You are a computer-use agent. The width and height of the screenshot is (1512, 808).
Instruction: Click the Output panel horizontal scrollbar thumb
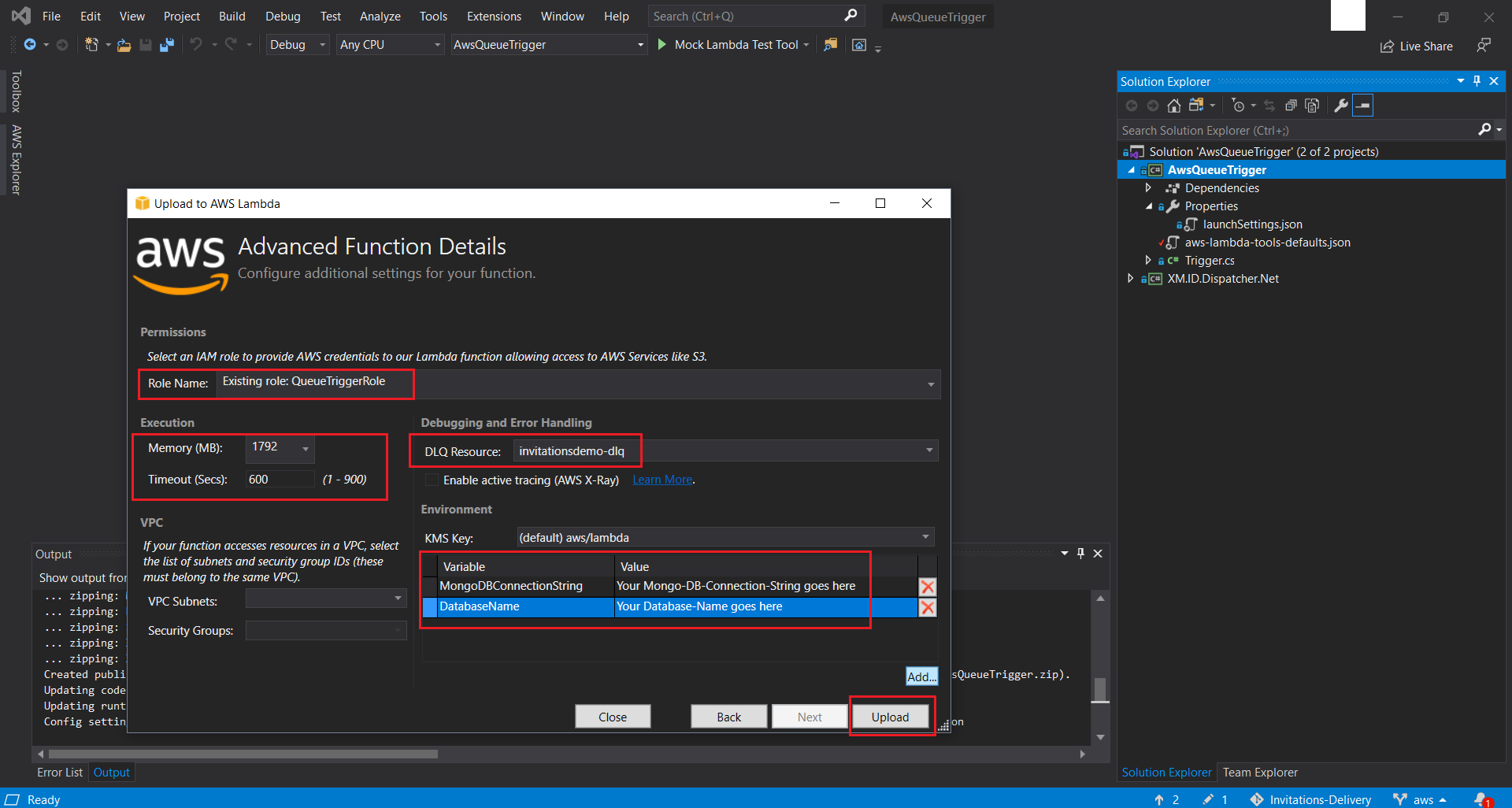(243, 754)
